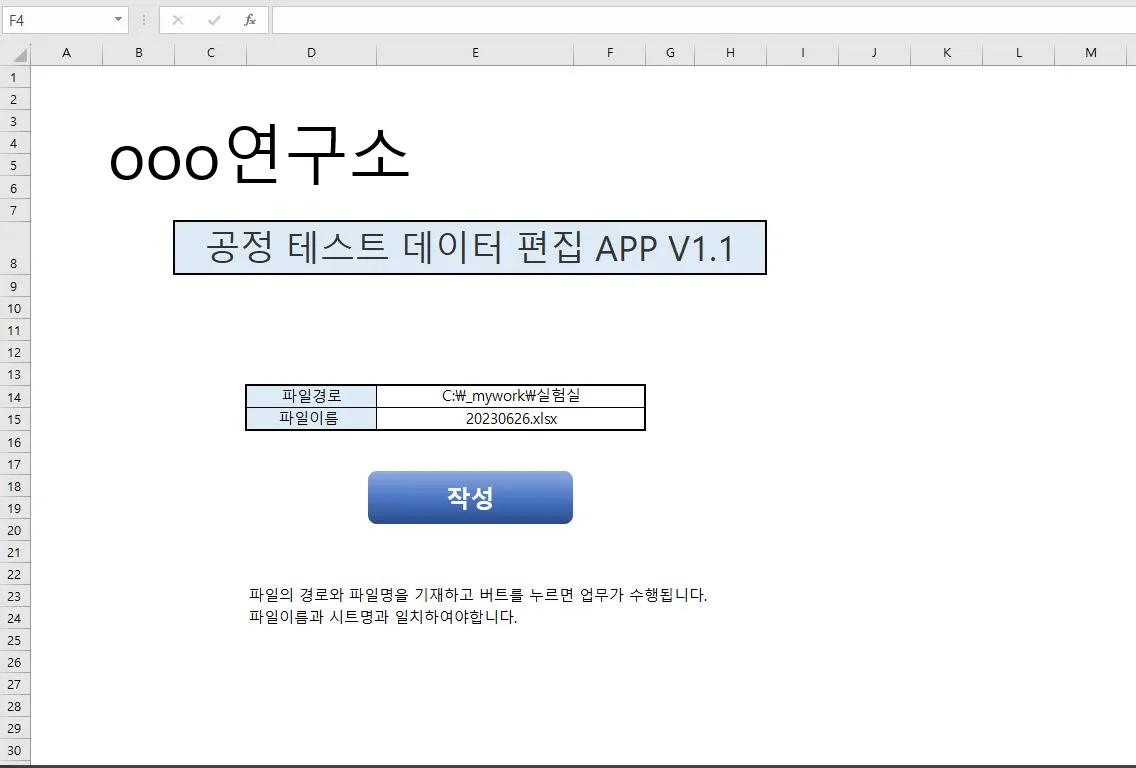Image resolution: width=1136 pixels, height=768 pixels.
Task: Select column M by clicking its header
Action: pos(1090,53)
